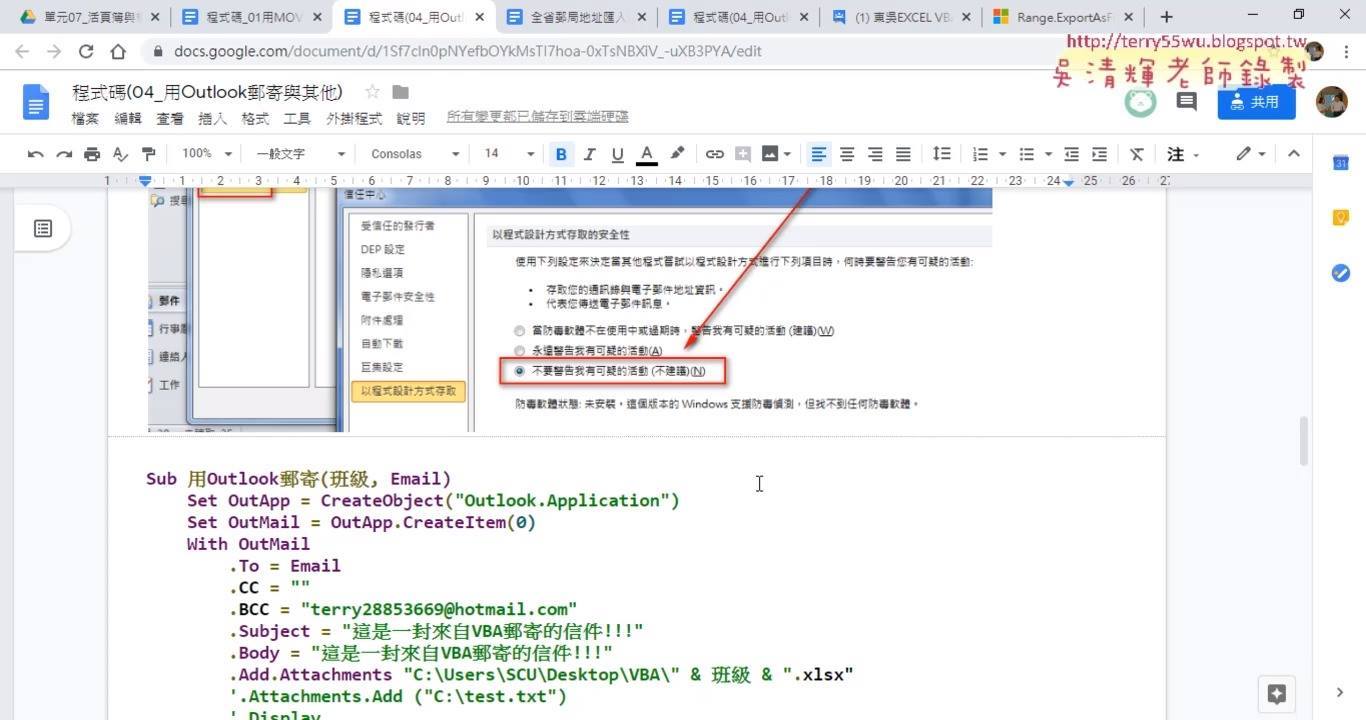Open the Consolas font dropdown

coord(415,154)
